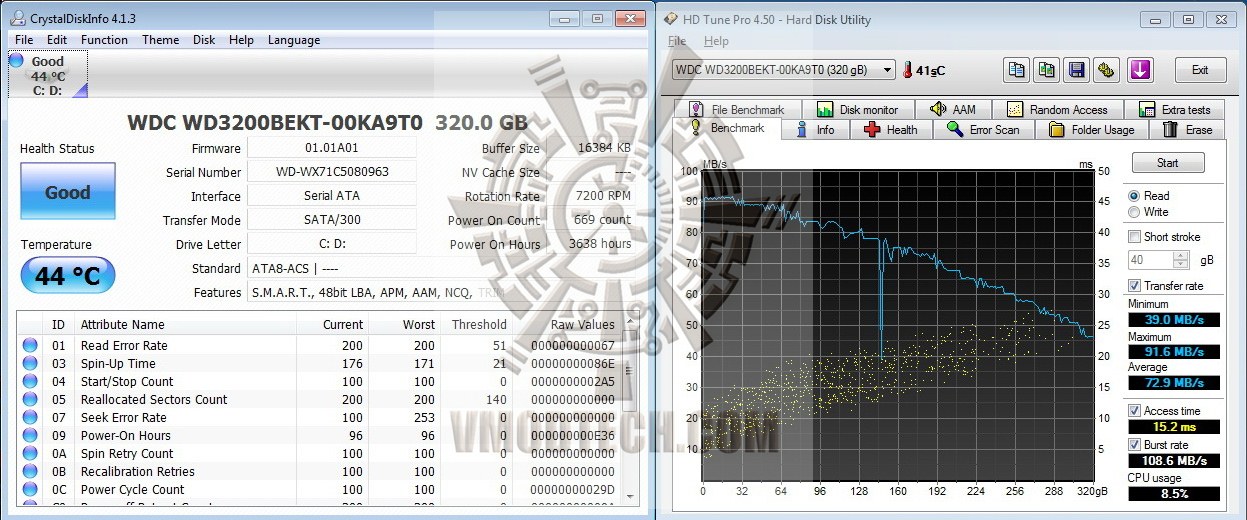Click the short stroke size field showing 40
Screen dimensions: 1247x520
pyautogui.click(x=1150, y=260)
